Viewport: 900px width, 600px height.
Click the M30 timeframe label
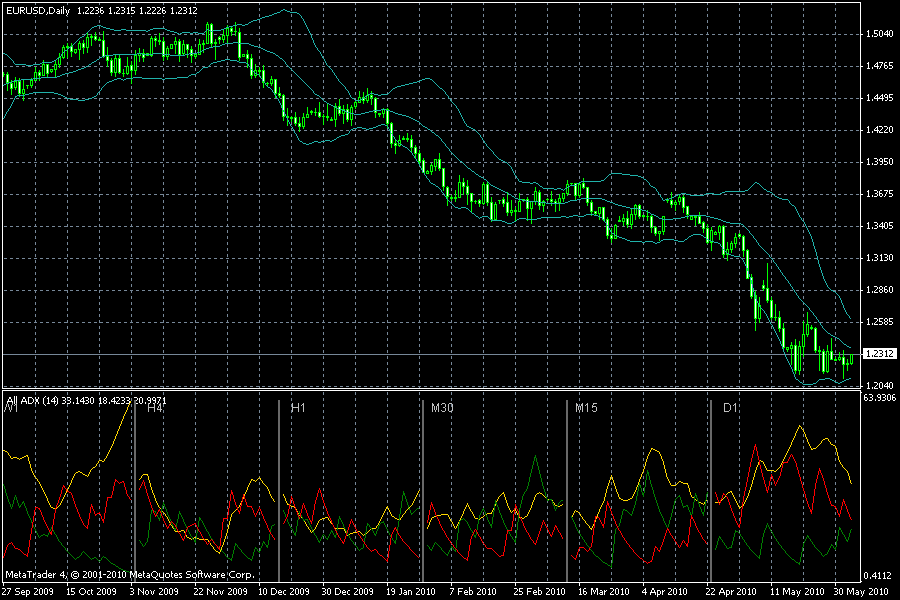(x=442, y=408)
